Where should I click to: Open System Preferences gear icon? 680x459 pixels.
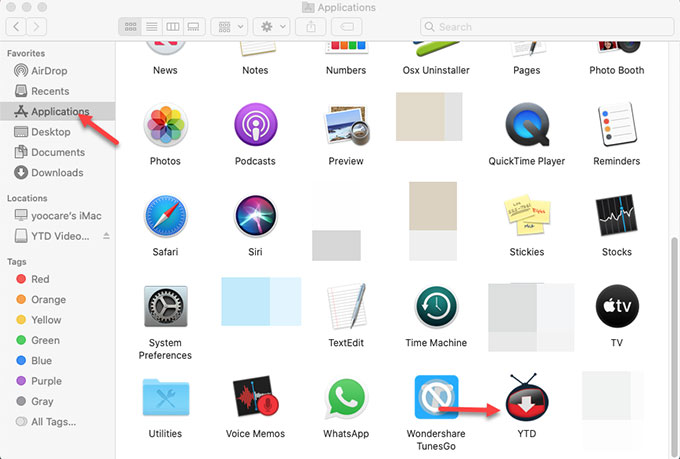pos(165,306)
